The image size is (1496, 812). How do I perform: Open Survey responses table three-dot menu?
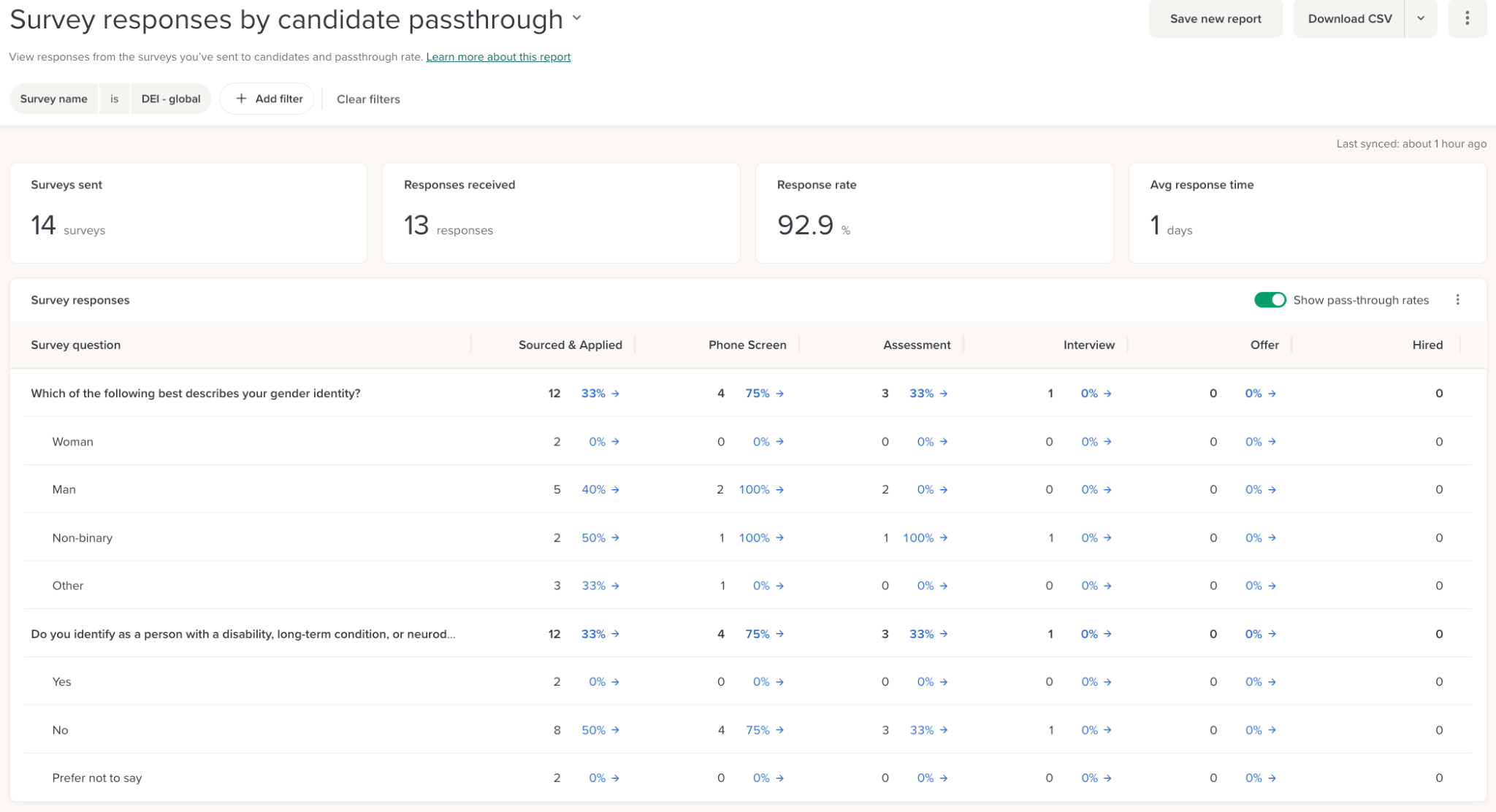[x=1457, y=300]
